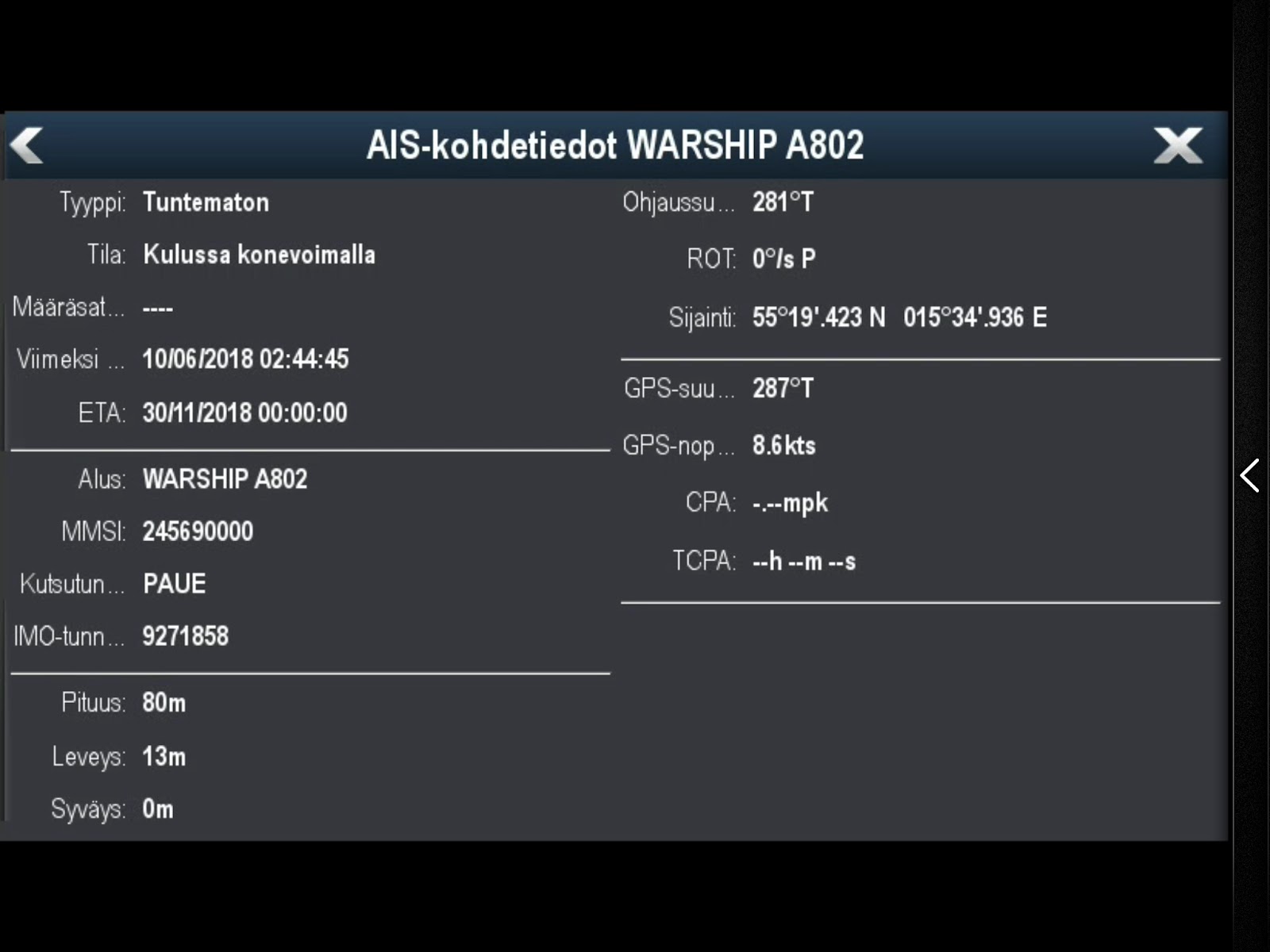Click the back arrow icon

tap(27, 146)
